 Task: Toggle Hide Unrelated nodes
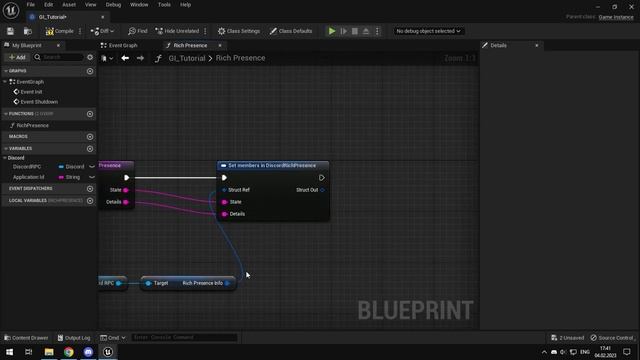(177, 31)
